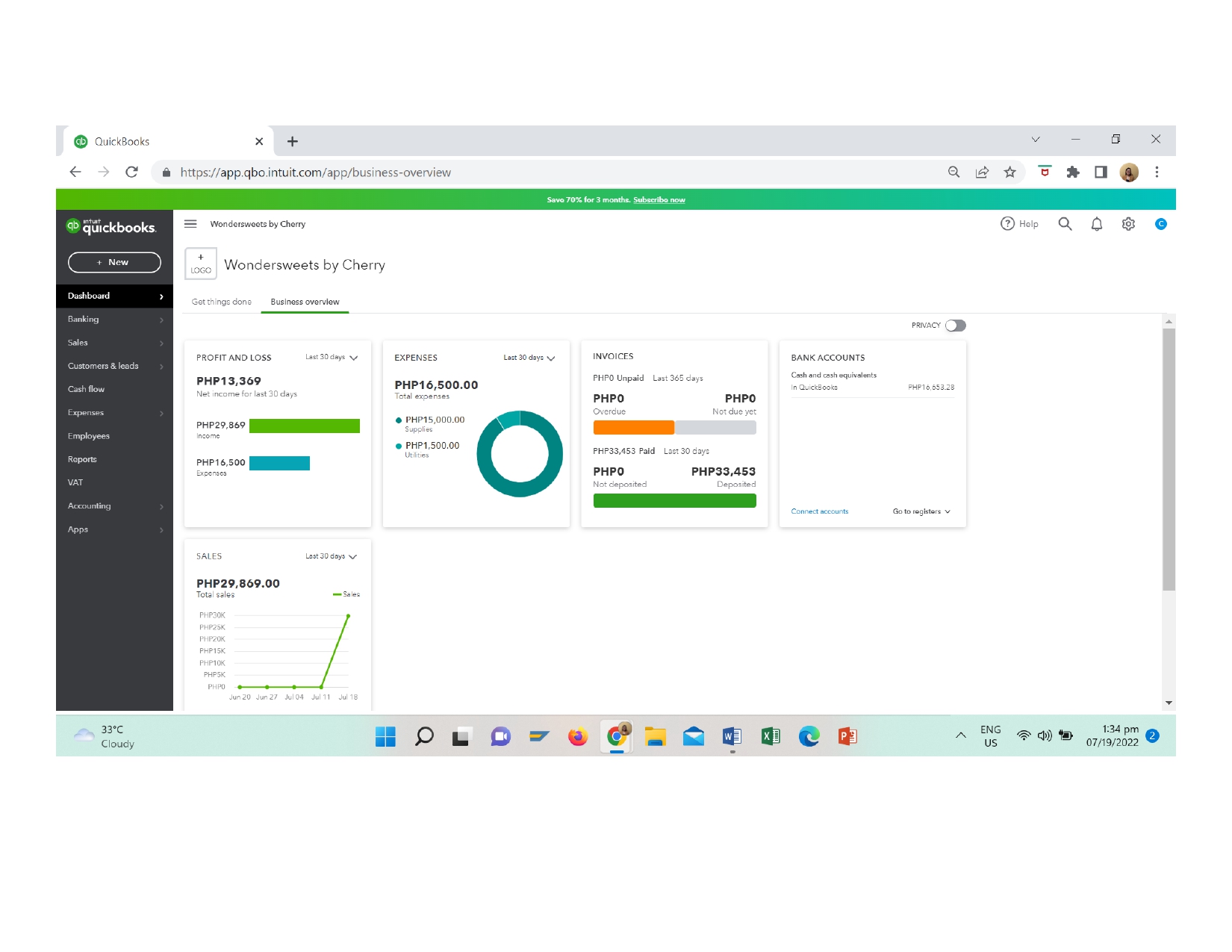The height and width of the screenshot is (952, 1232).
Task: Change Profit and Loss period dropdown
Action: pyautogui.click(x=332, y=358)
